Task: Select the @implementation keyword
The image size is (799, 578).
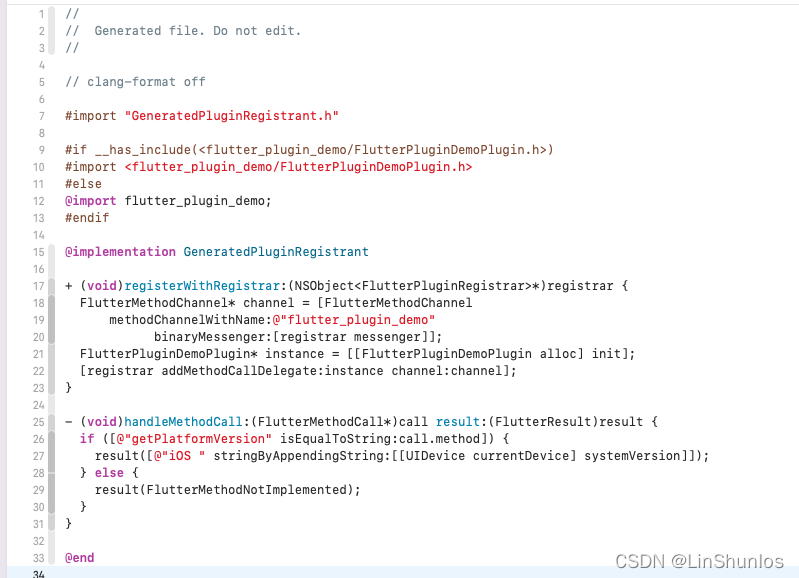Action: [120, 252]
